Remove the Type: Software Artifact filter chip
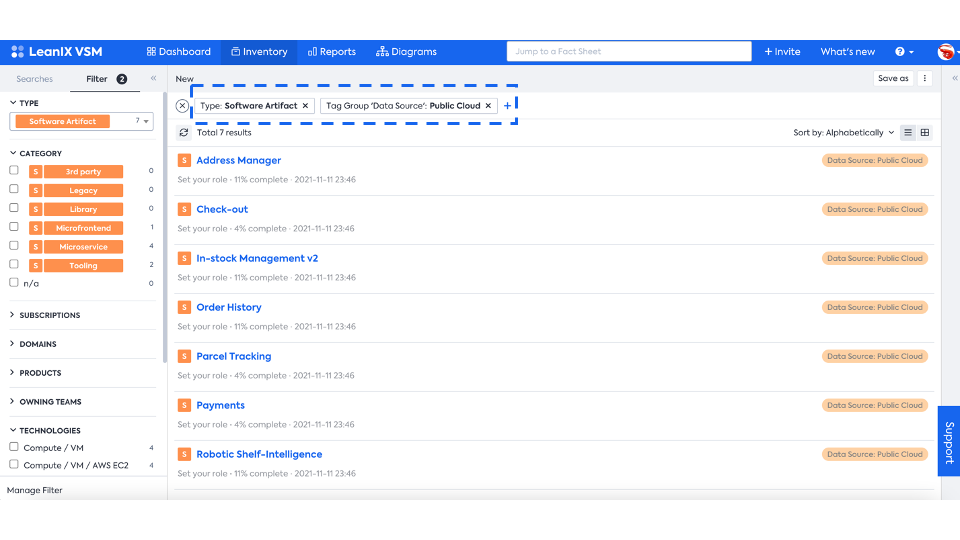This screenshot has width=960, height=540. pyautogui.click(x=305, y=106)
